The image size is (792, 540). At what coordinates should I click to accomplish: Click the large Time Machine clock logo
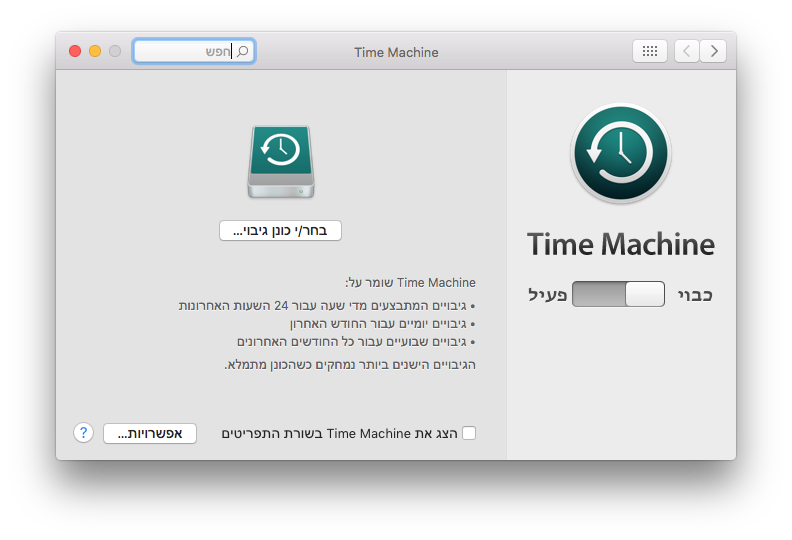[x=620, y=153]
